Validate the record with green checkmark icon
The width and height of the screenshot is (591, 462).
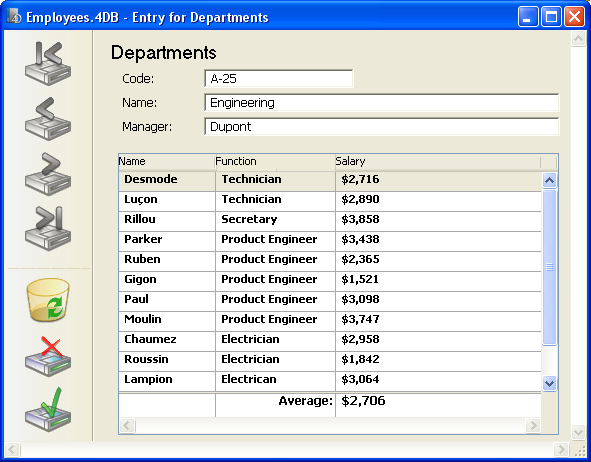pyautogui.click(x=48, y=410)
